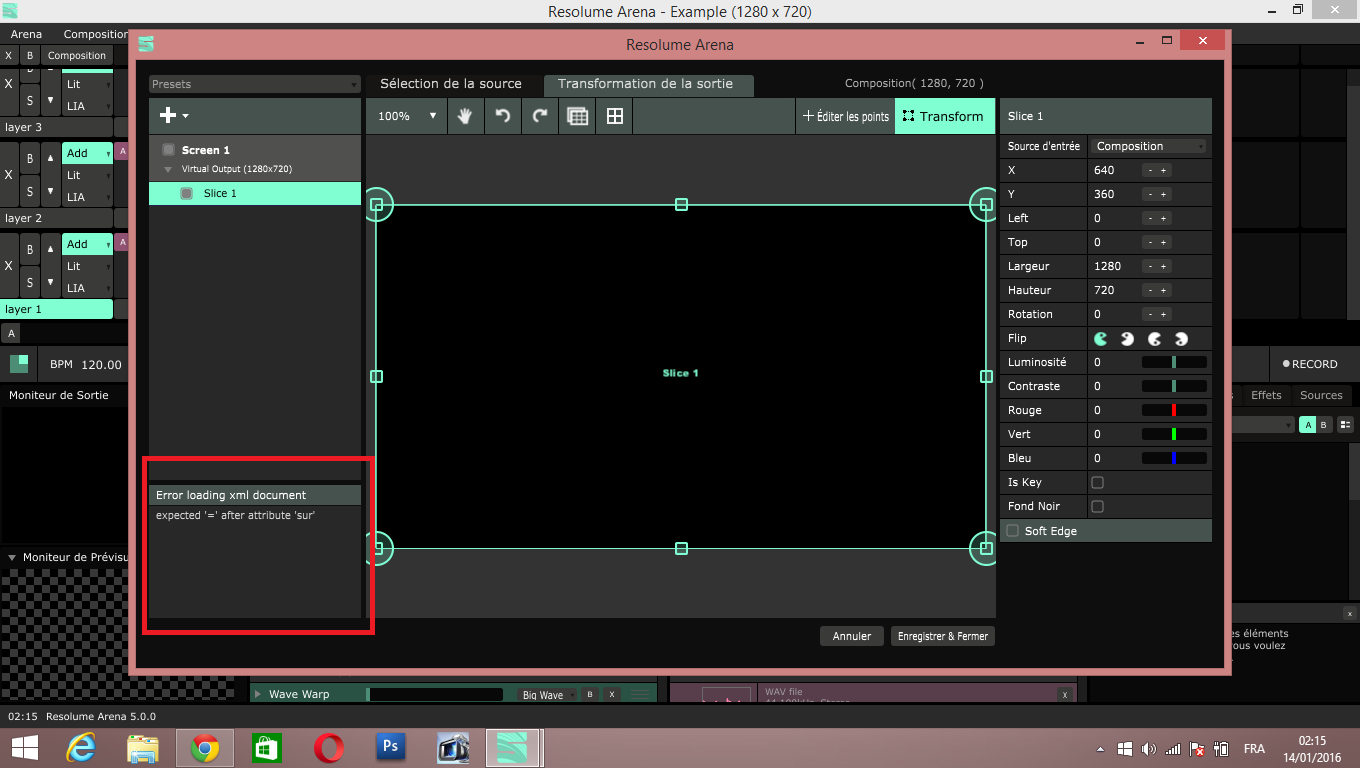Click the Largeur value field showing 1280

pyautogui.click(x=1108, y=266)
